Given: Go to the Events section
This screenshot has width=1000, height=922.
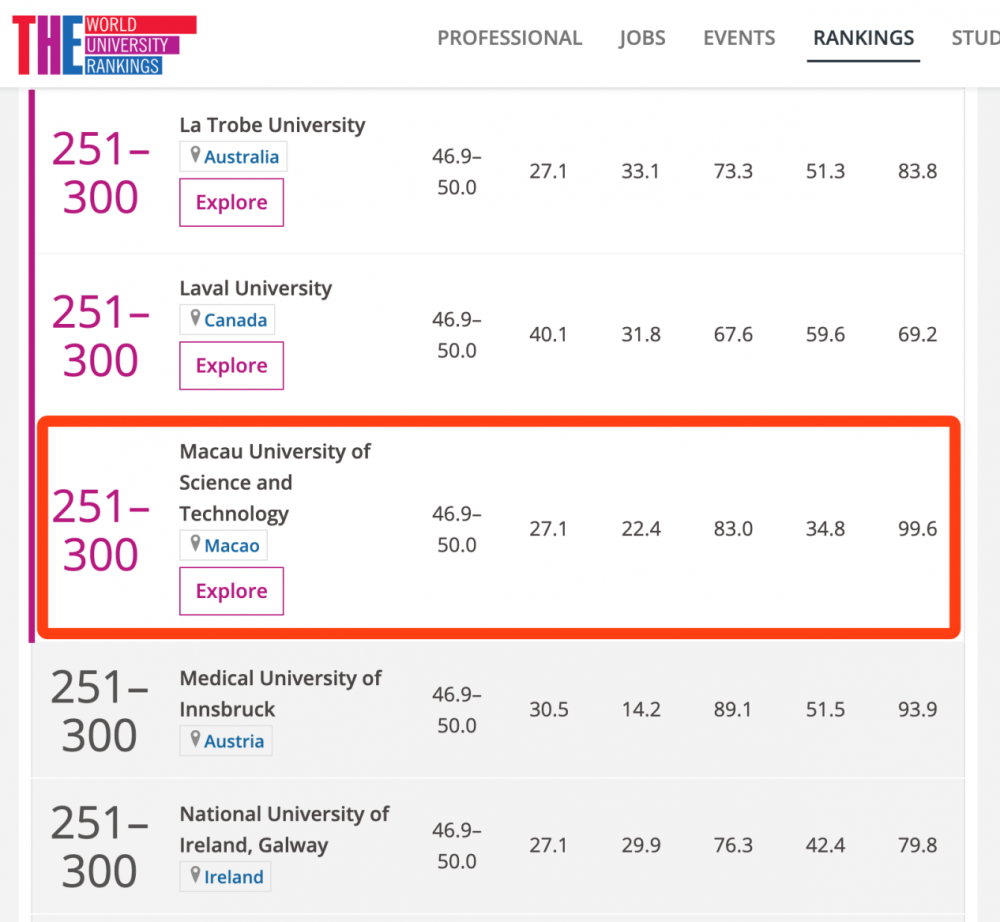Looking at the screenshot, I should [739, 38].
